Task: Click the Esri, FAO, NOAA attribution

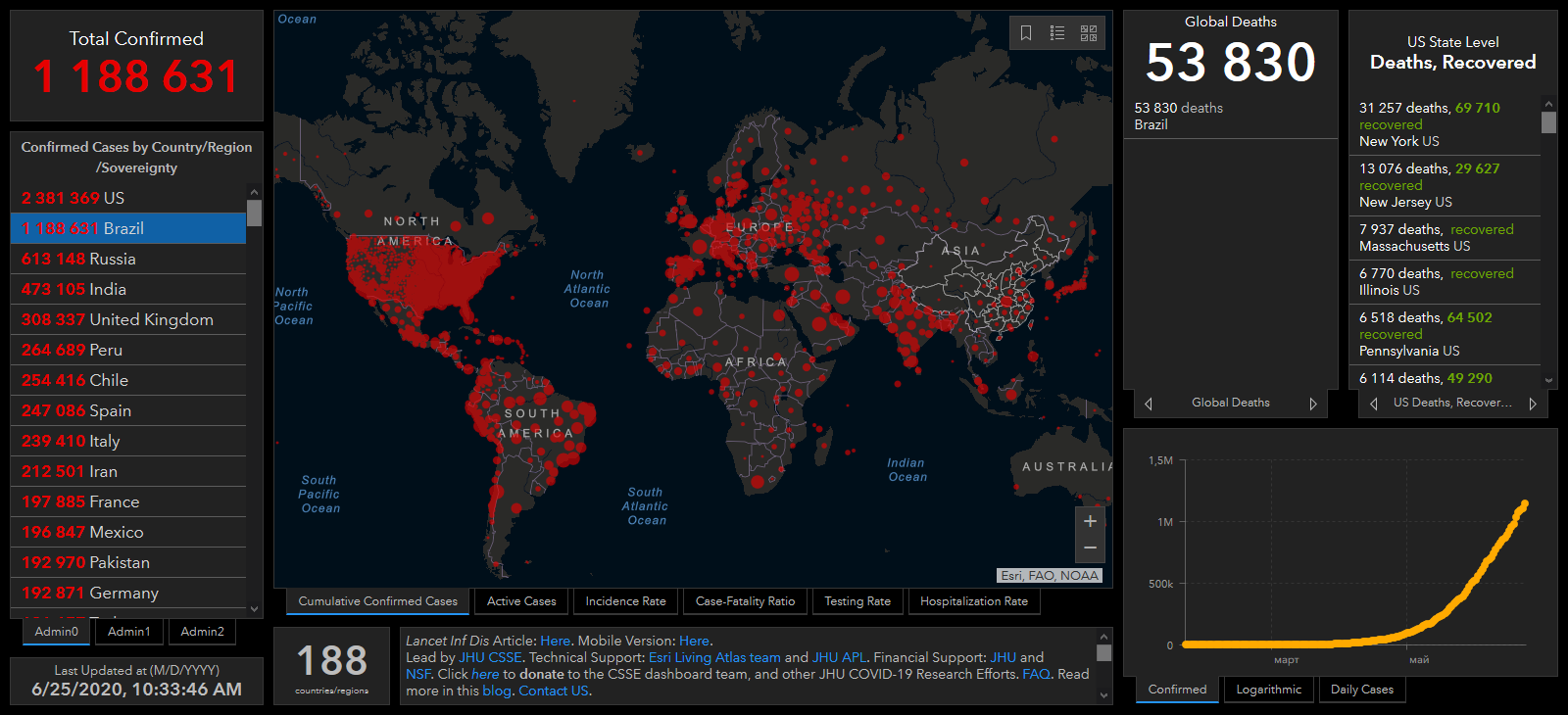Action: pos(1050,576)
